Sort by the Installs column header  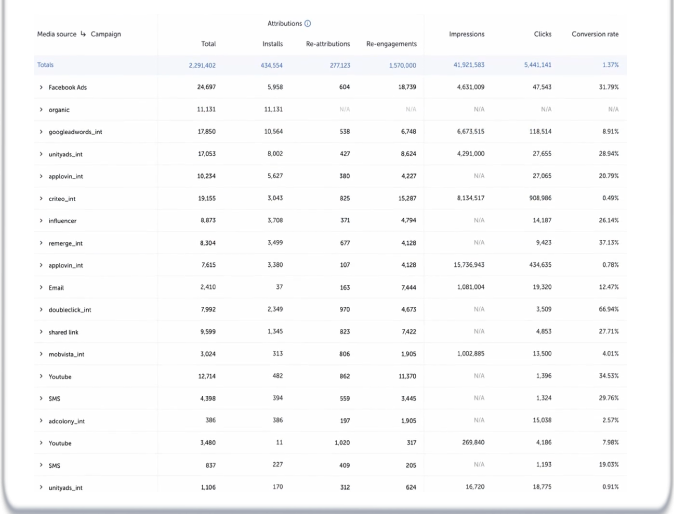(x=273, y=44)
